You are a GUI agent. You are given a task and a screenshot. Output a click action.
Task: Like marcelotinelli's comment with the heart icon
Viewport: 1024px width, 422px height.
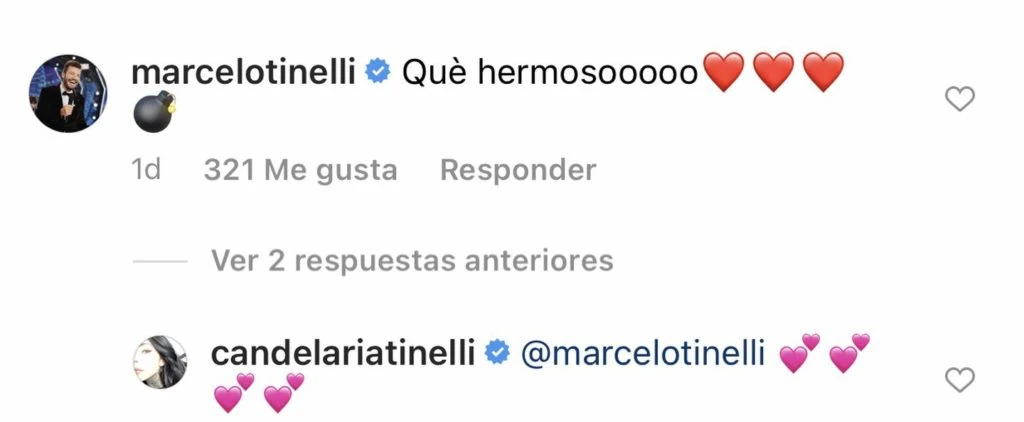coord(960,99)
